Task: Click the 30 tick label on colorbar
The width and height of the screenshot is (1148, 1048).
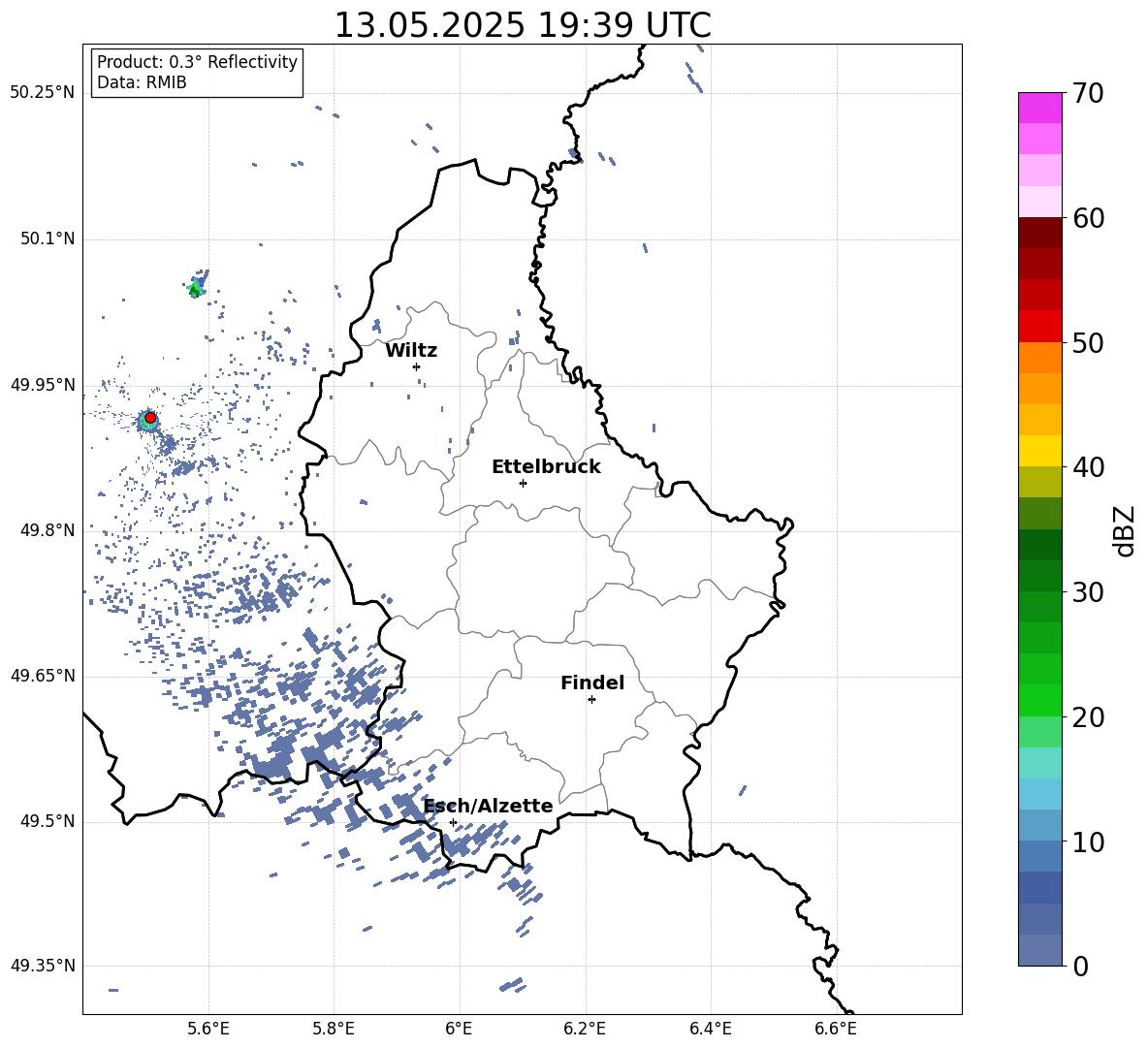Action: (x=1088, y=592)
